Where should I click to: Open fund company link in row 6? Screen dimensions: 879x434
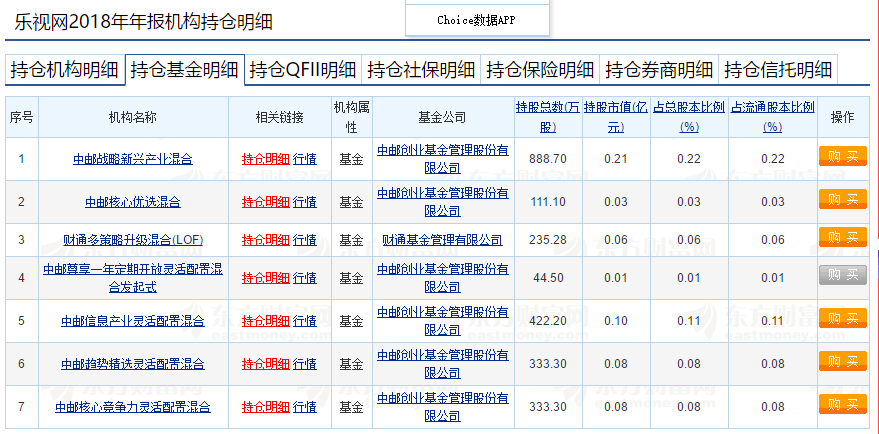[x=443, y=364]
